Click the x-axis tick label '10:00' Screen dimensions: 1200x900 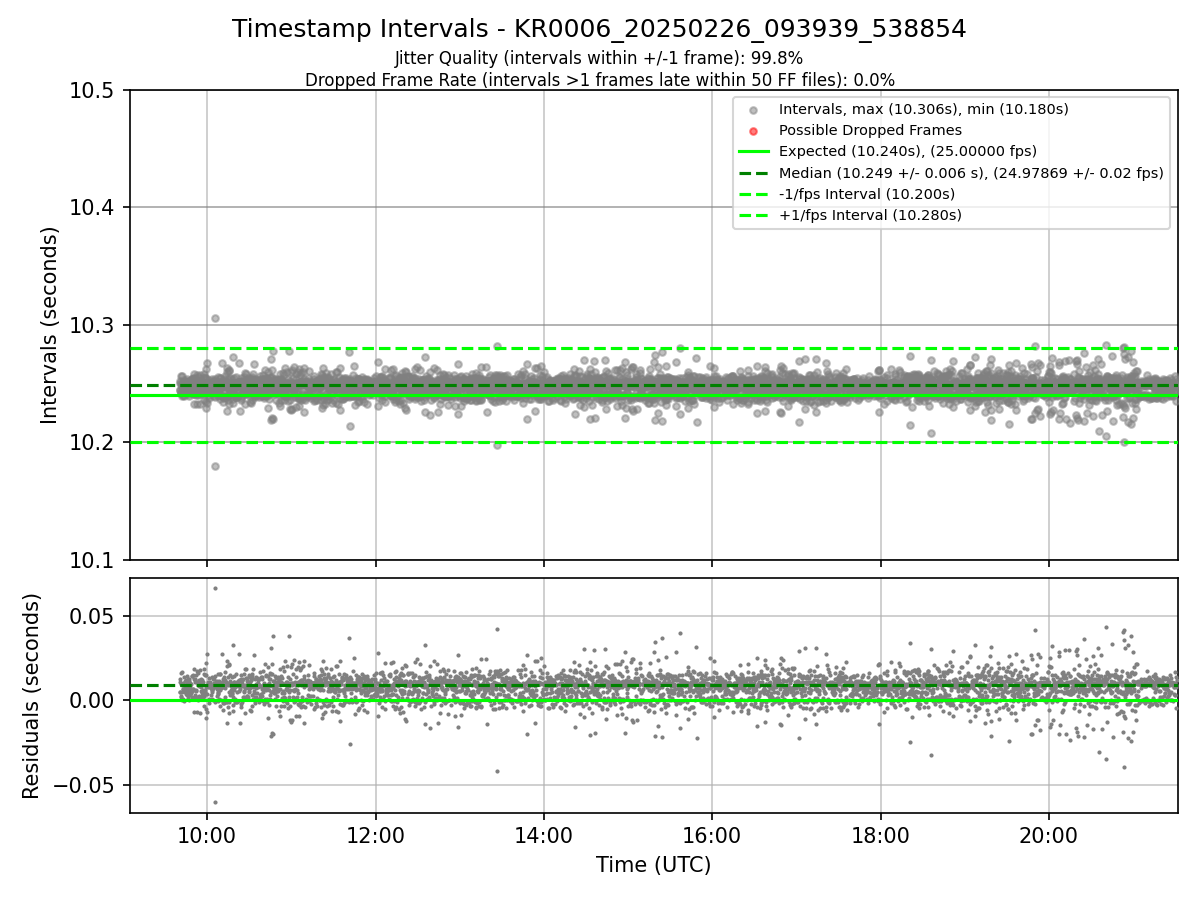[x=207, y=838]
